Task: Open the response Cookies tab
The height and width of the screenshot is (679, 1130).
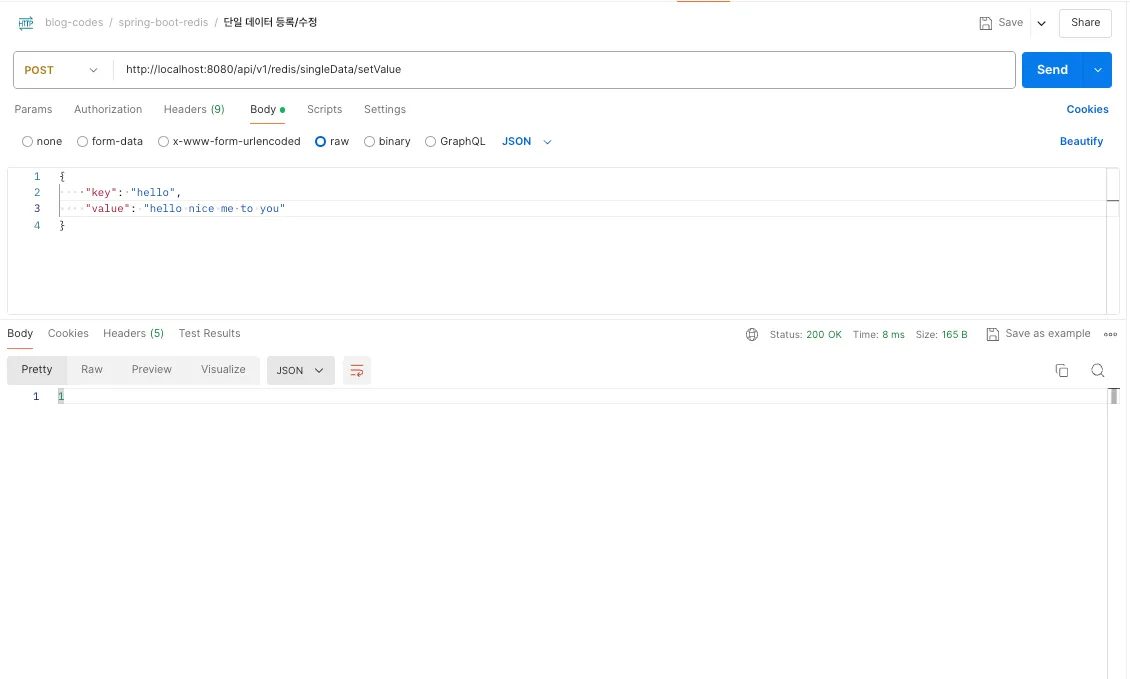Action: click(68, 334)
